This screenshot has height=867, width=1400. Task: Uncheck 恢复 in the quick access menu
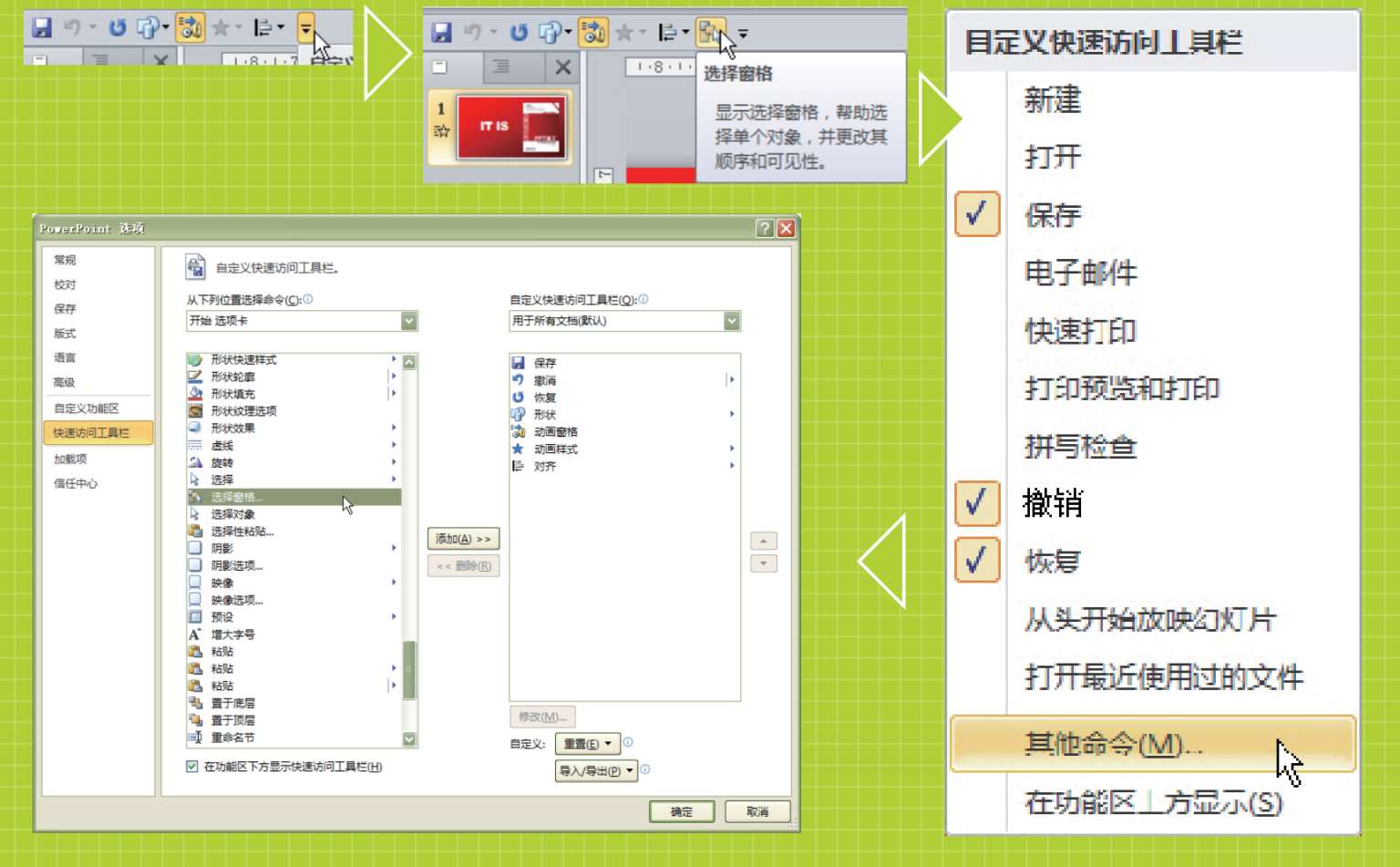coord(977,560)
